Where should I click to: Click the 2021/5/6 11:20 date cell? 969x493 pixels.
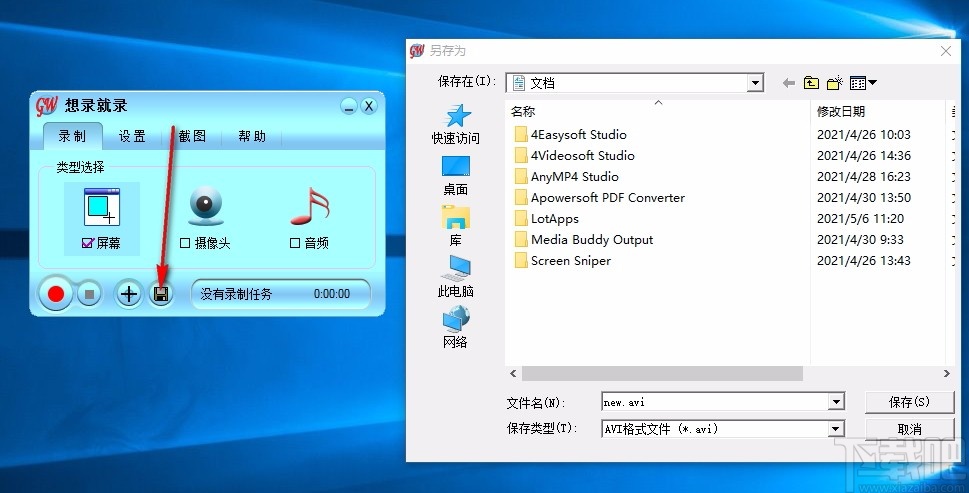coord(860,219)
